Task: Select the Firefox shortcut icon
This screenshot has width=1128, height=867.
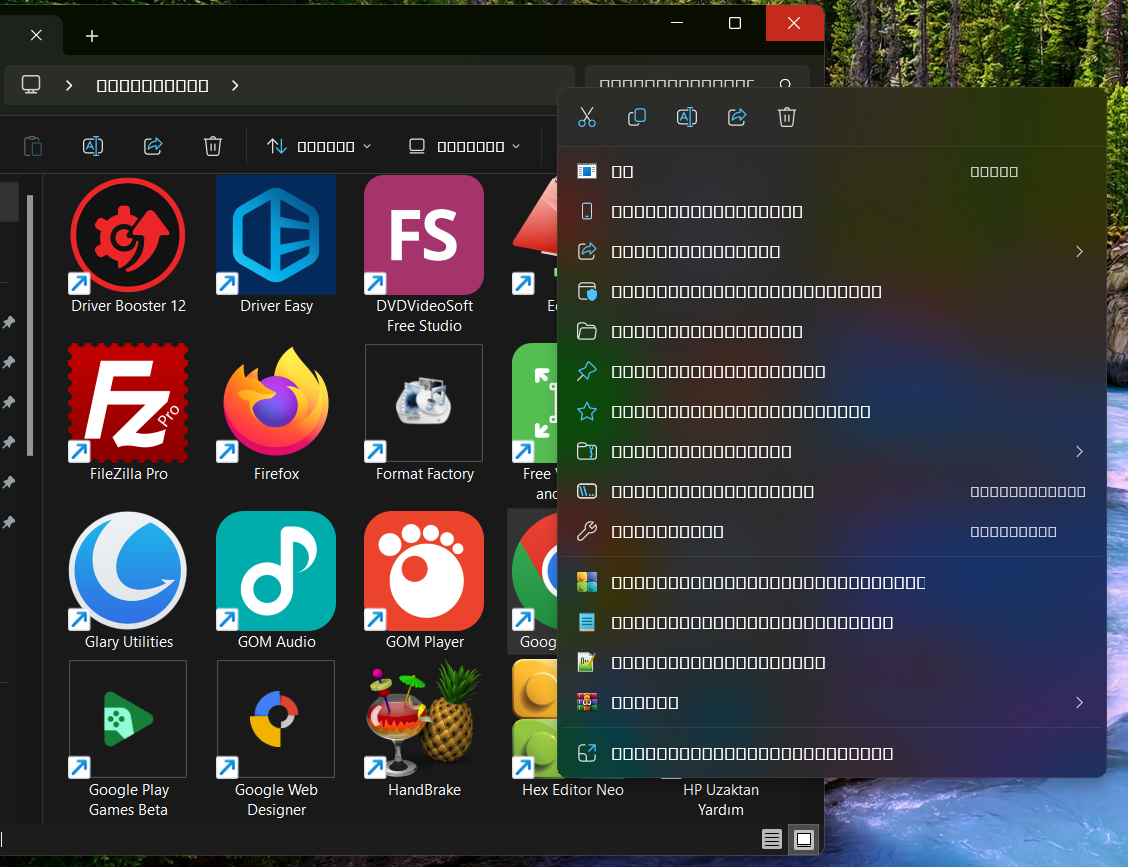Action: point(276,413)
